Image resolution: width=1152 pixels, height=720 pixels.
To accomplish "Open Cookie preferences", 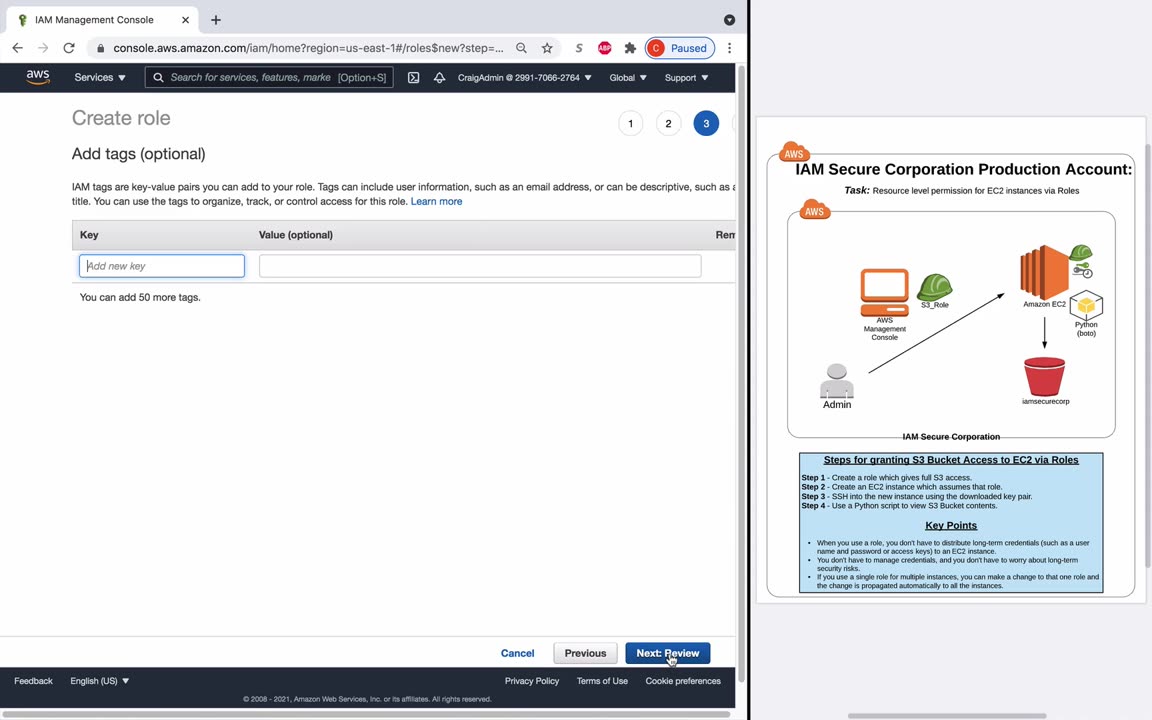I will [683, 681].
